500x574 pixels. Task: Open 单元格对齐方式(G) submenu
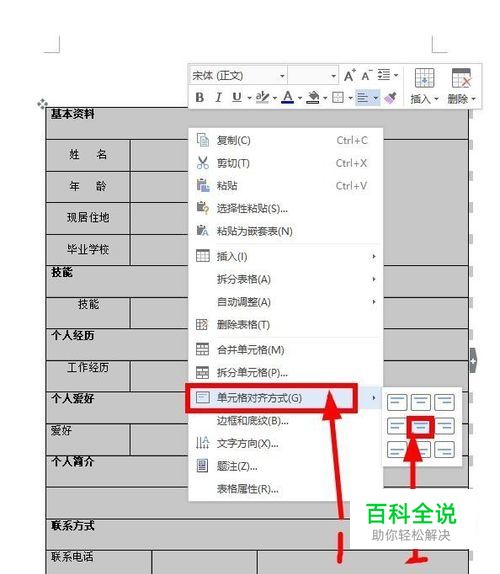pos(286,398)
